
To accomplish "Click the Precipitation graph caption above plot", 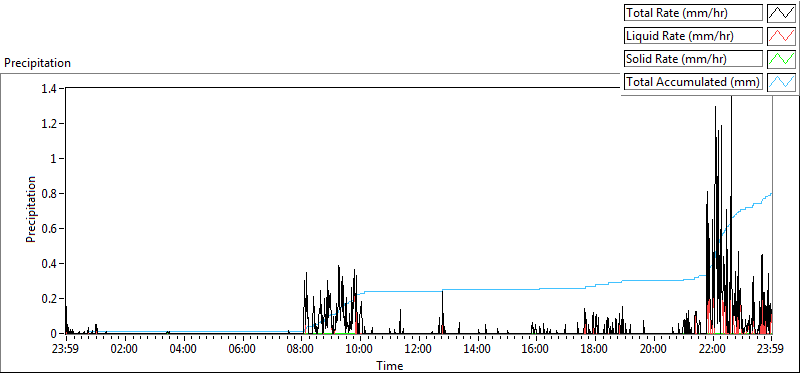I will click(x=37, y=63).
